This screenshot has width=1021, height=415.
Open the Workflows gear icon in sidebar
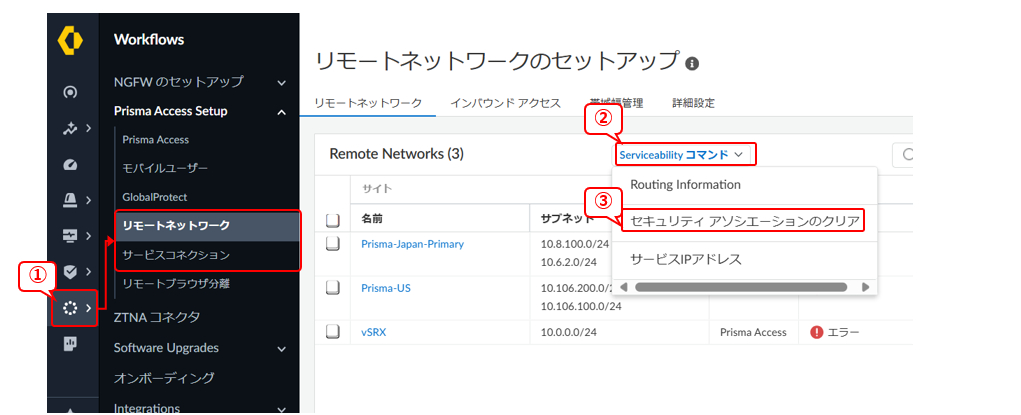click(x=70, y=308)
